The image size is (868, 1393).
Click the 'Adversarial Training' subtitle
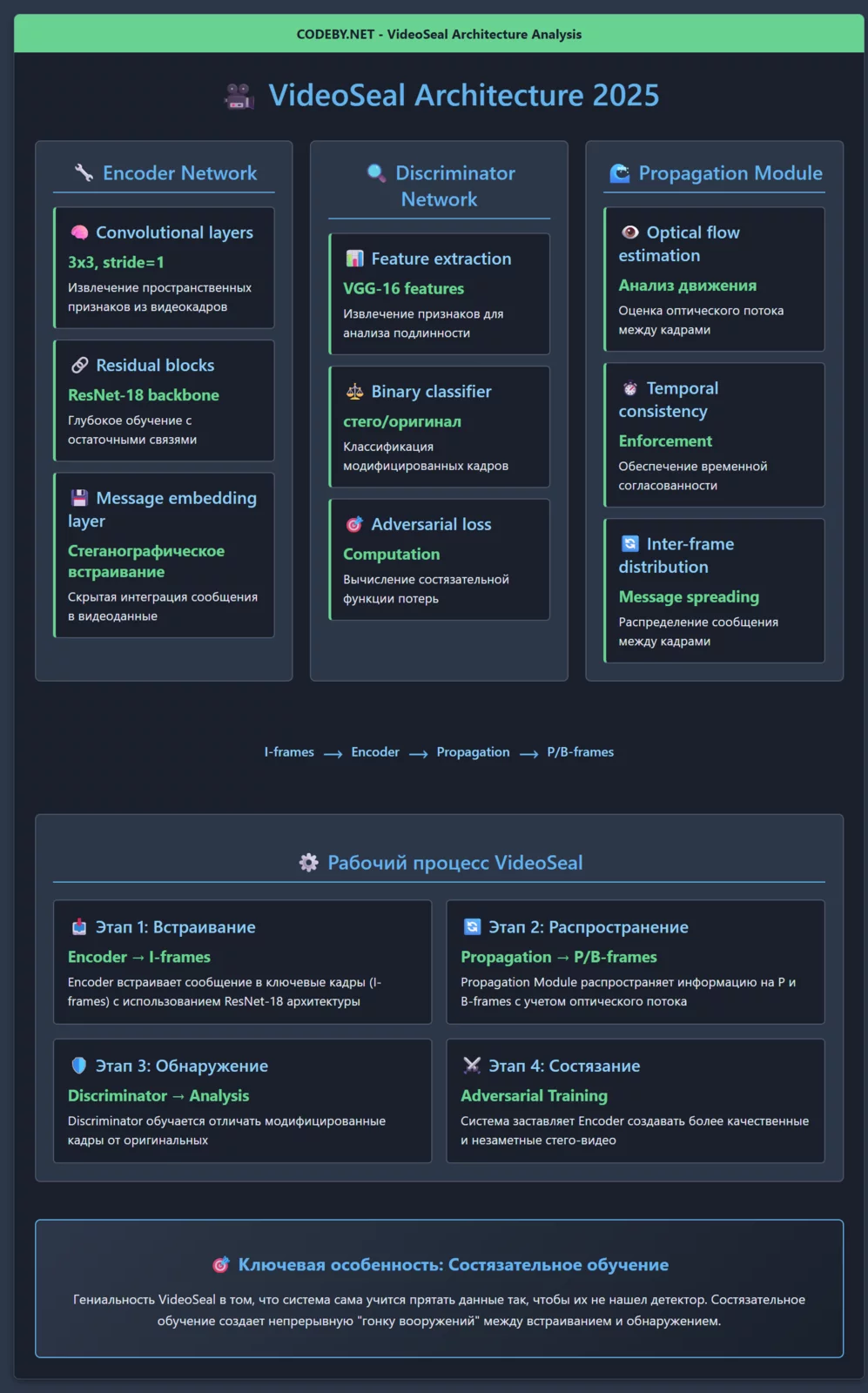tap(534, 1095)
